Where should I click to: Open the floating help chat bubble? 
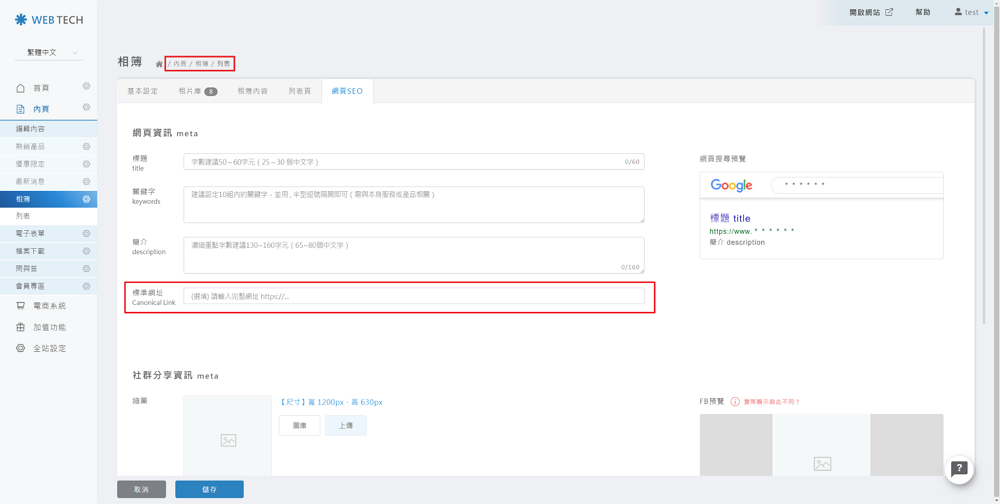point(959,468)
